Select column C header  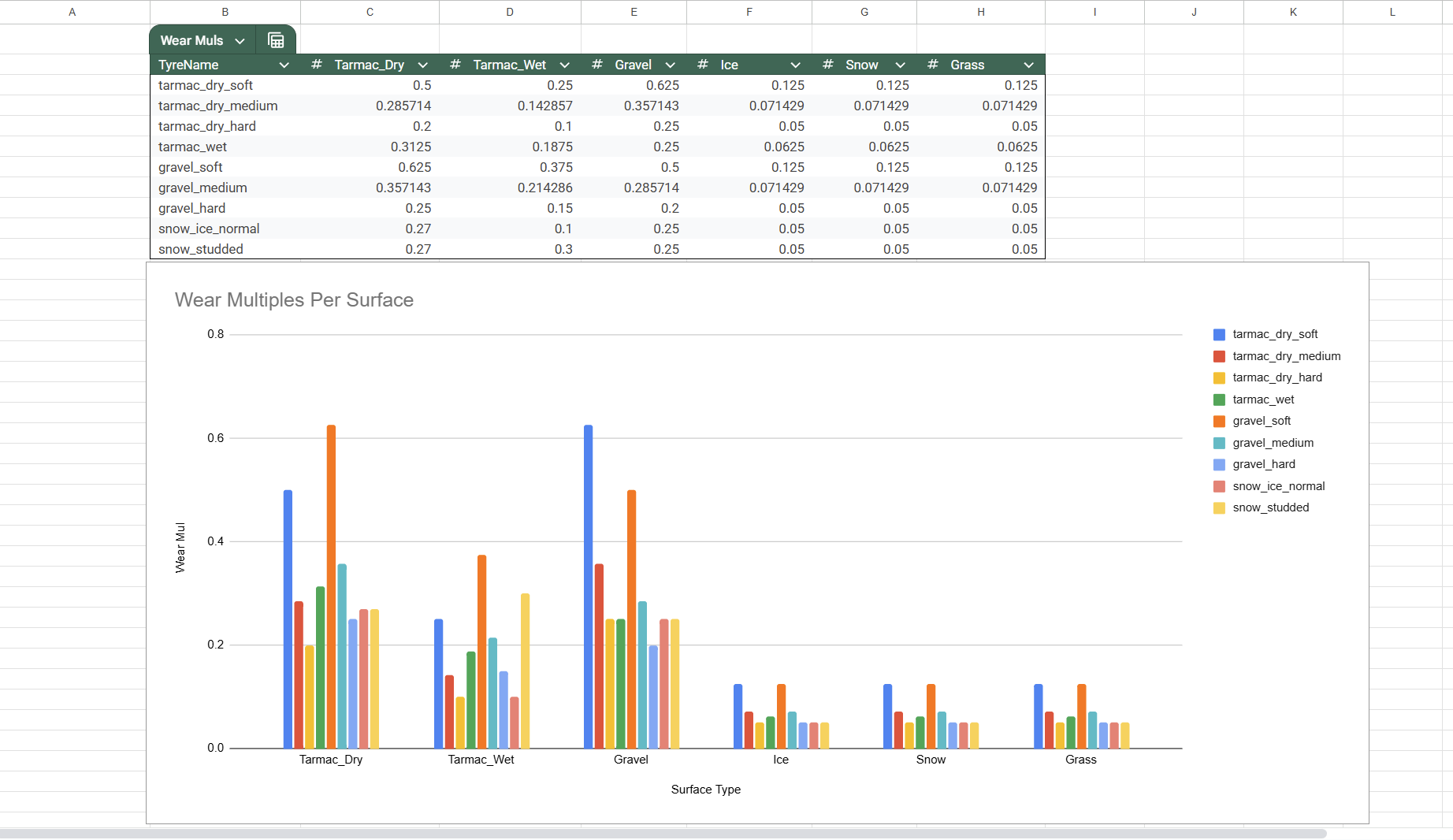tap(370, 12)
